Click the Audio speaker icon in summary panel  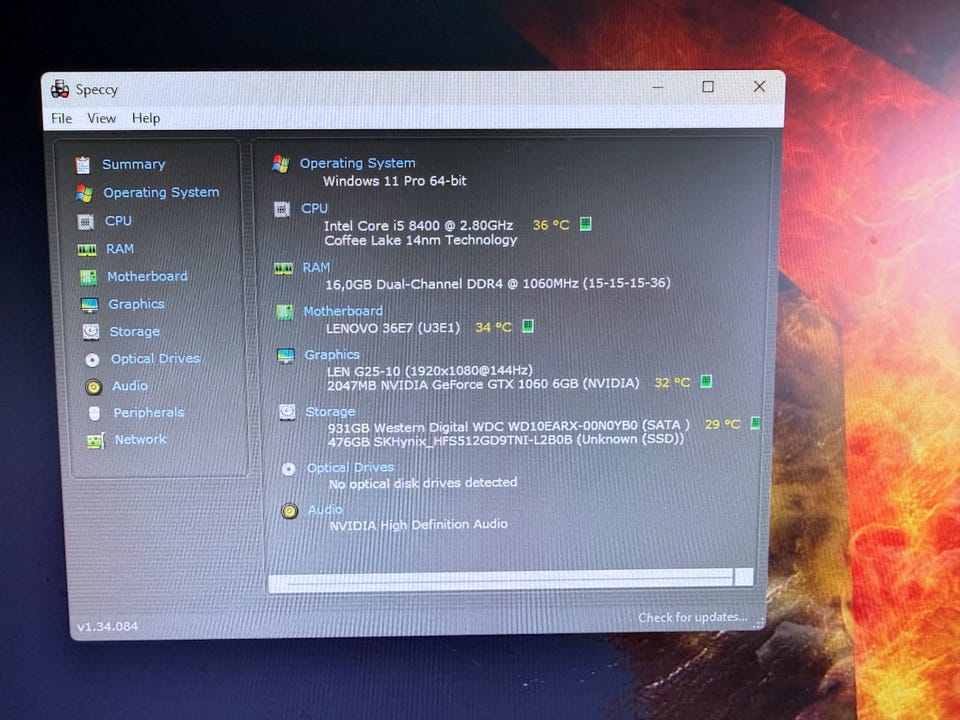(x=290, y=511)
